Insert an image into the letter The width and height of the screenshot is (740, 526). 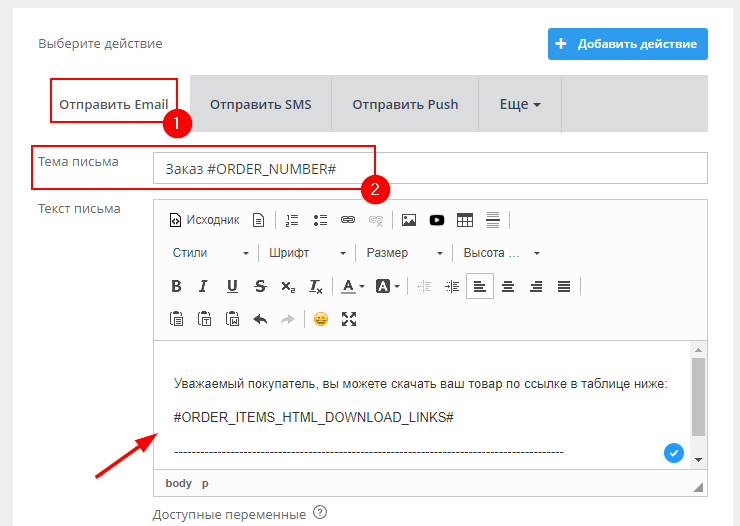click(x=409, y=220)
